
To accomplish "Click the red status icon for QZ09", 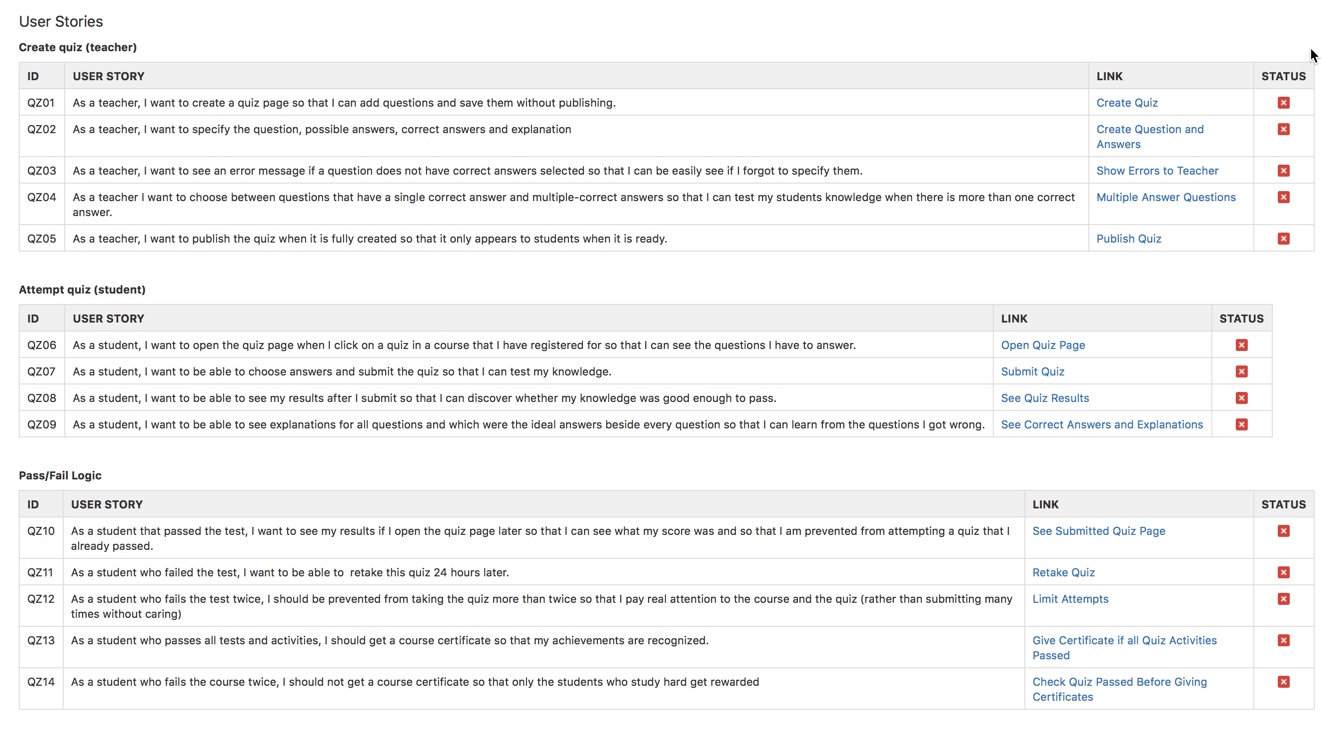I will [1241, 424].
